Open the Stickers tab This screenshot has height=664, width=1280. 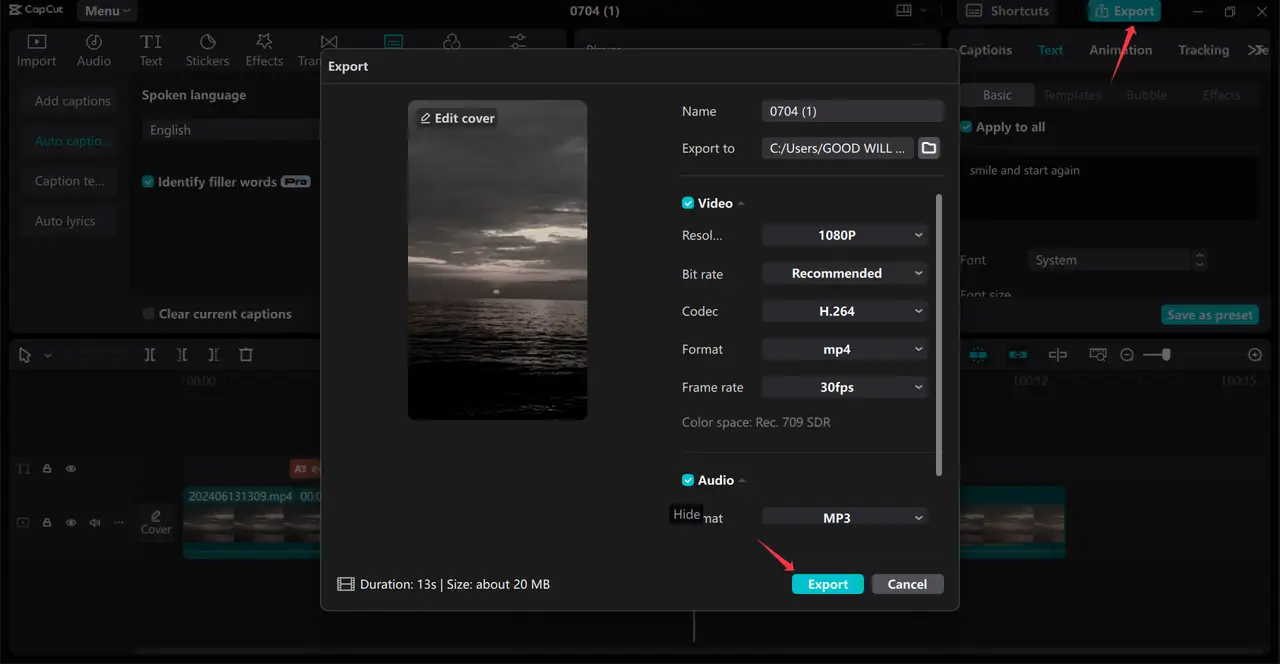coord(207,50)
